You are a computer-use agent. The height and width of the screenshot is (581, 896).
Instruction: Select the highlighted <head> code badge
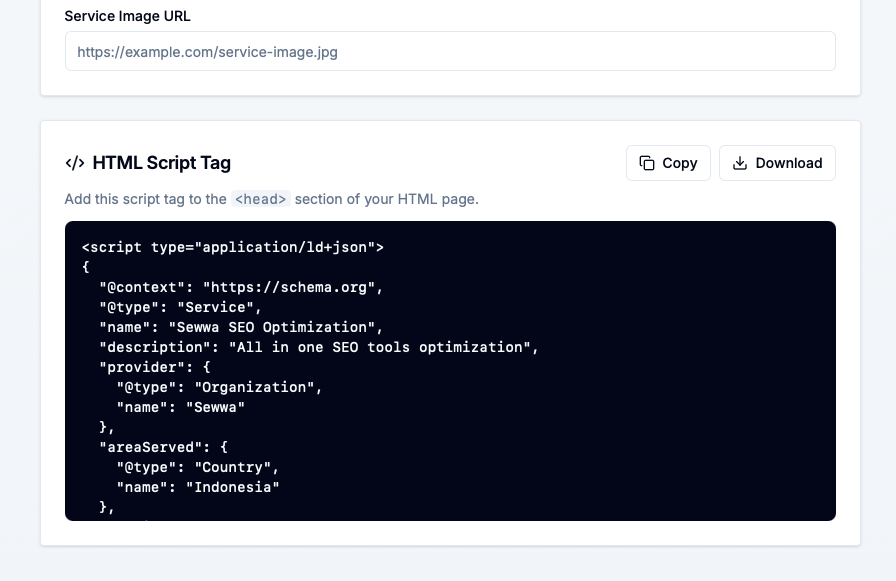point(260,199)
